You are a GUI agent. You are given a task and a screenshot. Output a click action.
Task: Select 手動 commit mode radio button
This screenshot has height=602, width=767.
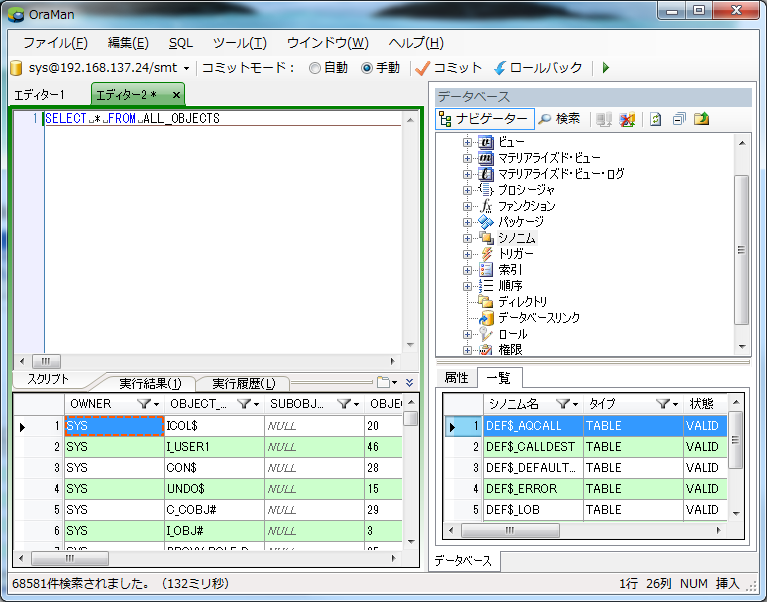pyautogui.click(x=367, y=68)
